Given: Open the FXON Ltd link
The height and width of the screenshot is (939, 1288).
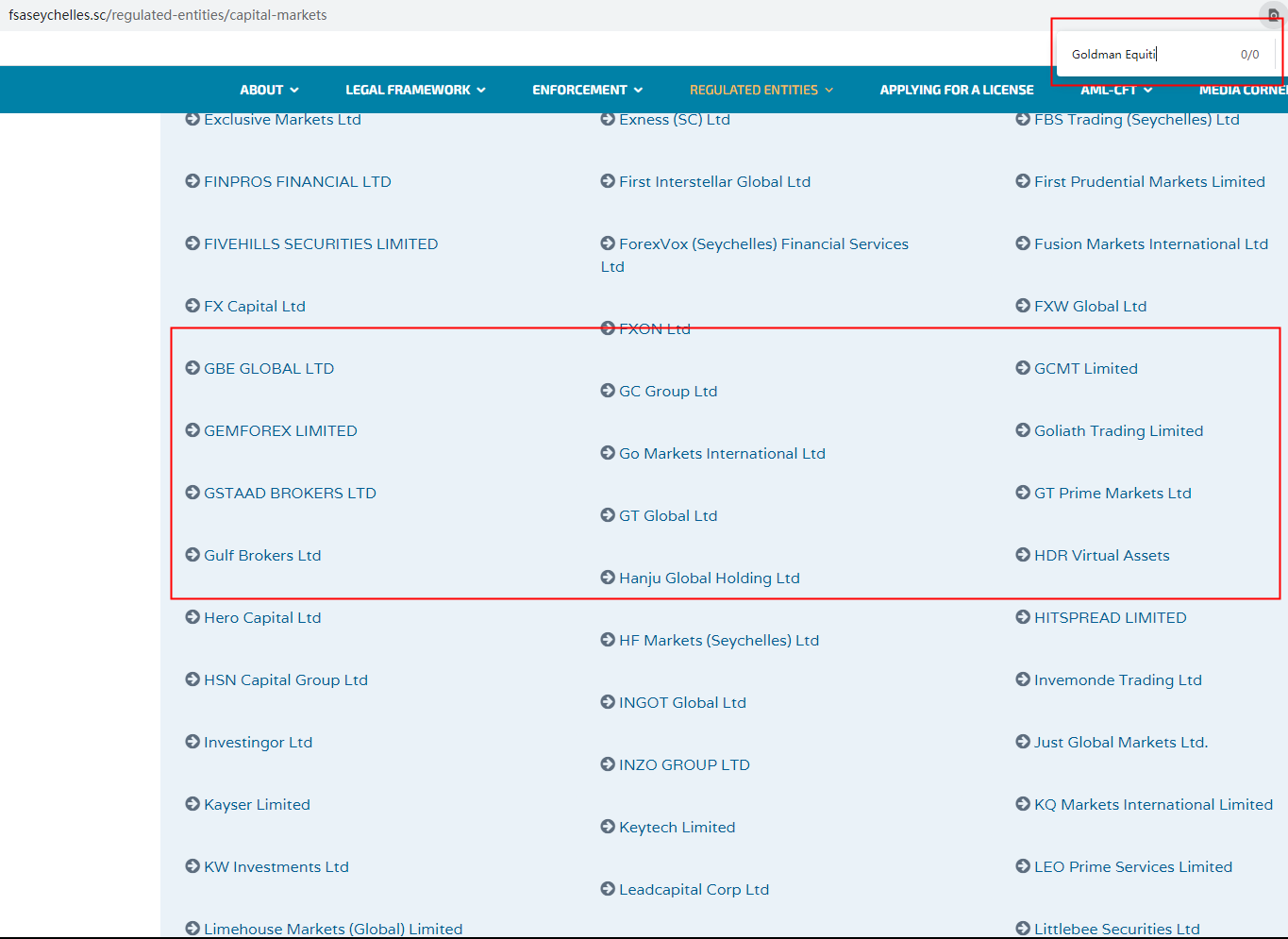Looking at the screenshot, I should pos(655,328).
